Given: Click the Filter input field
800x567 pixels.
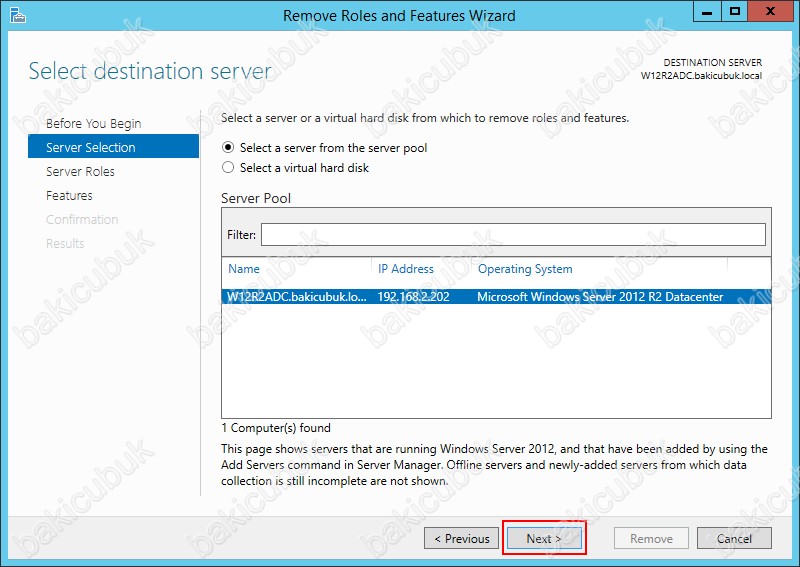Looking at the screenshot, I should click(513, 235).
